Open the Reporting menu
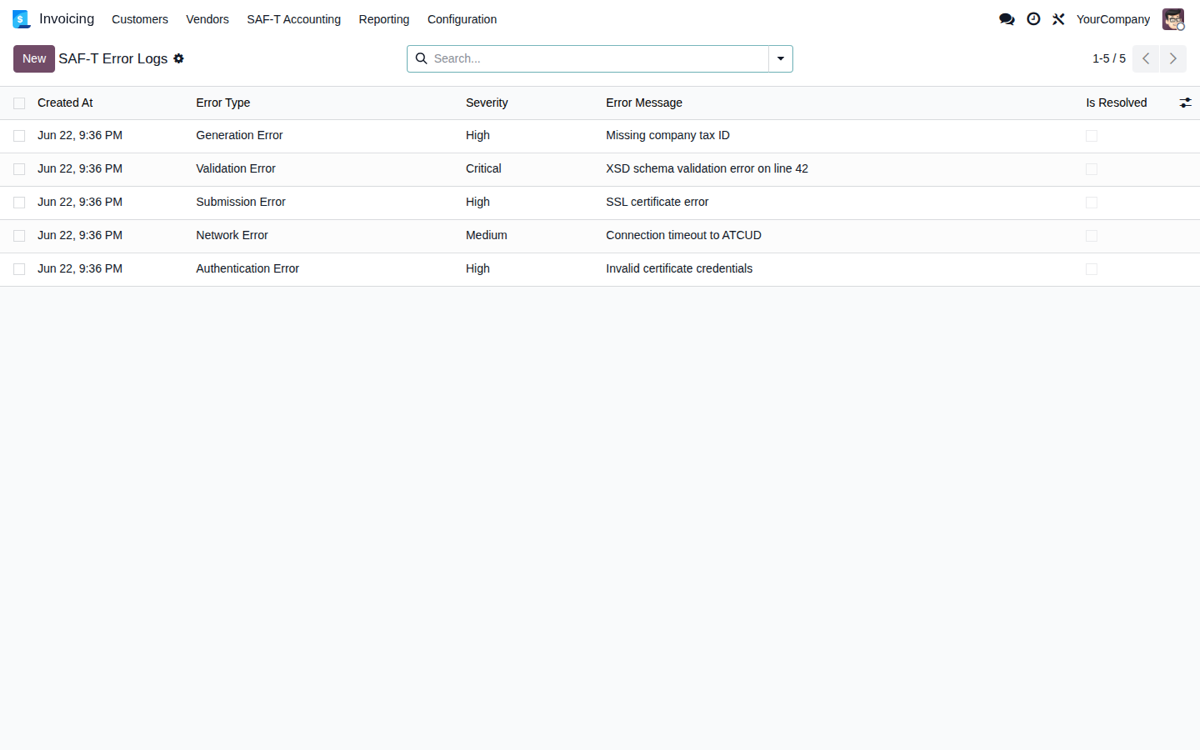1200x750 pixels. point(384,19)
